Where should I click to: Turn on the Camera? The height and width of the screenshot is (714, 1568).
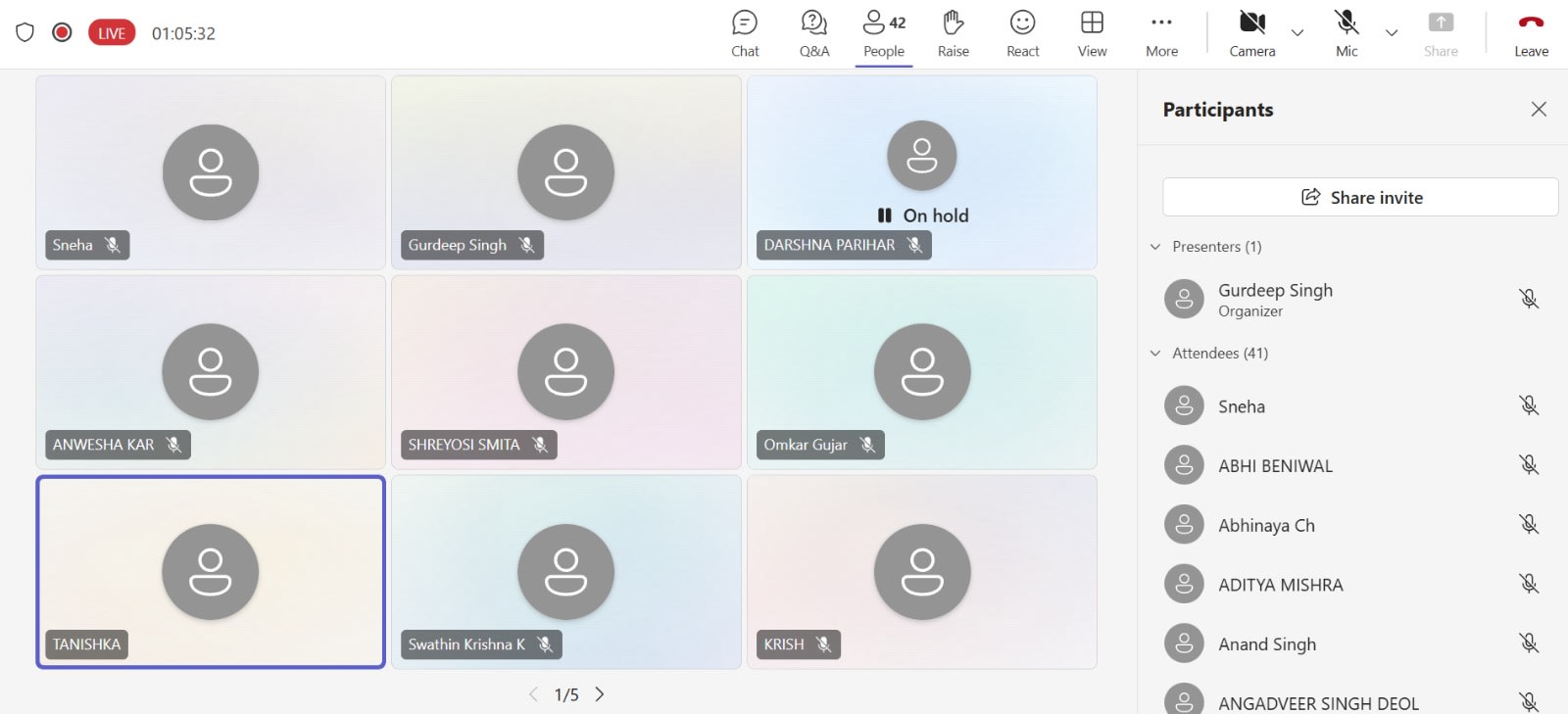click(1252, 34)
